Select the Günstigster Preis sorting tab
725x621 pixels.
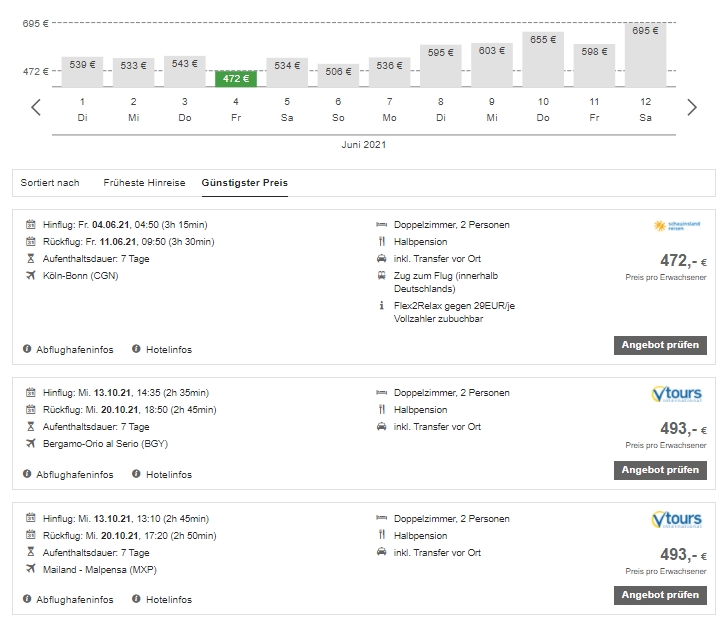[x=244, y=183]
